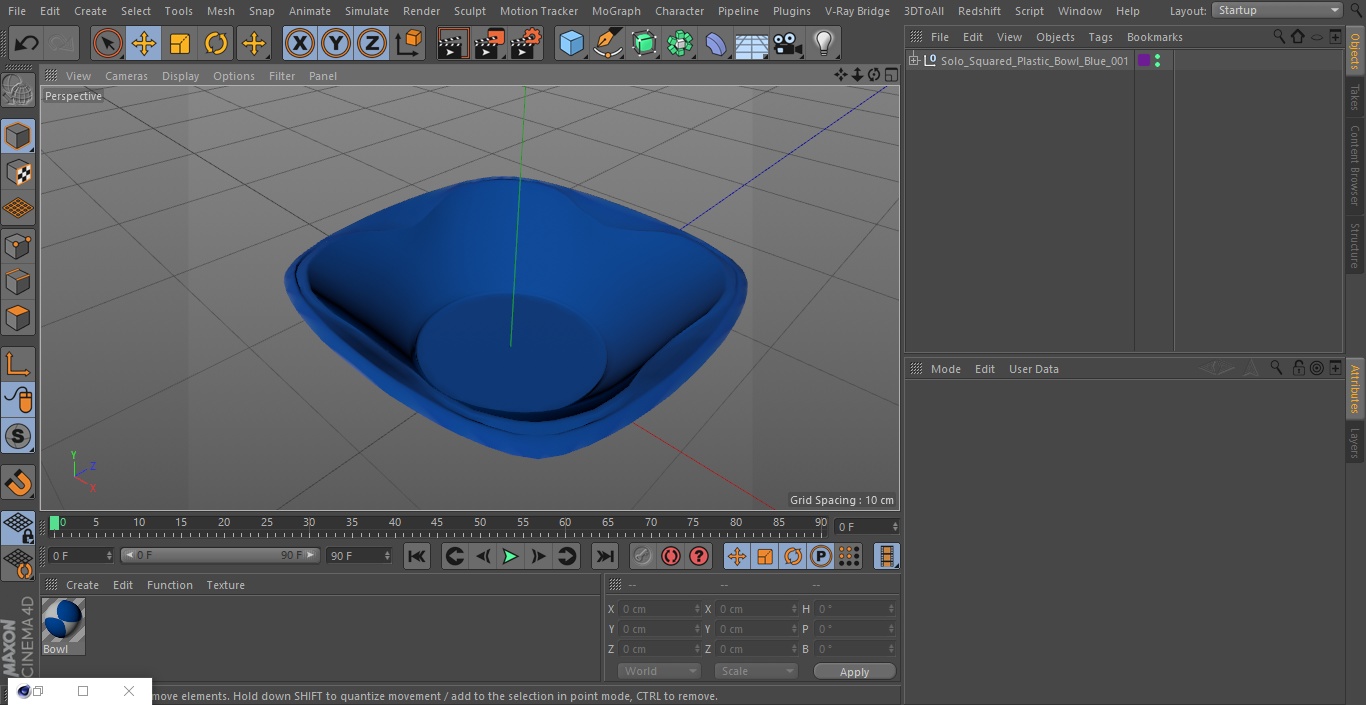Switch to Edges mode
The width and height of the screenshot is (1366, 705).
pos(18,282)
